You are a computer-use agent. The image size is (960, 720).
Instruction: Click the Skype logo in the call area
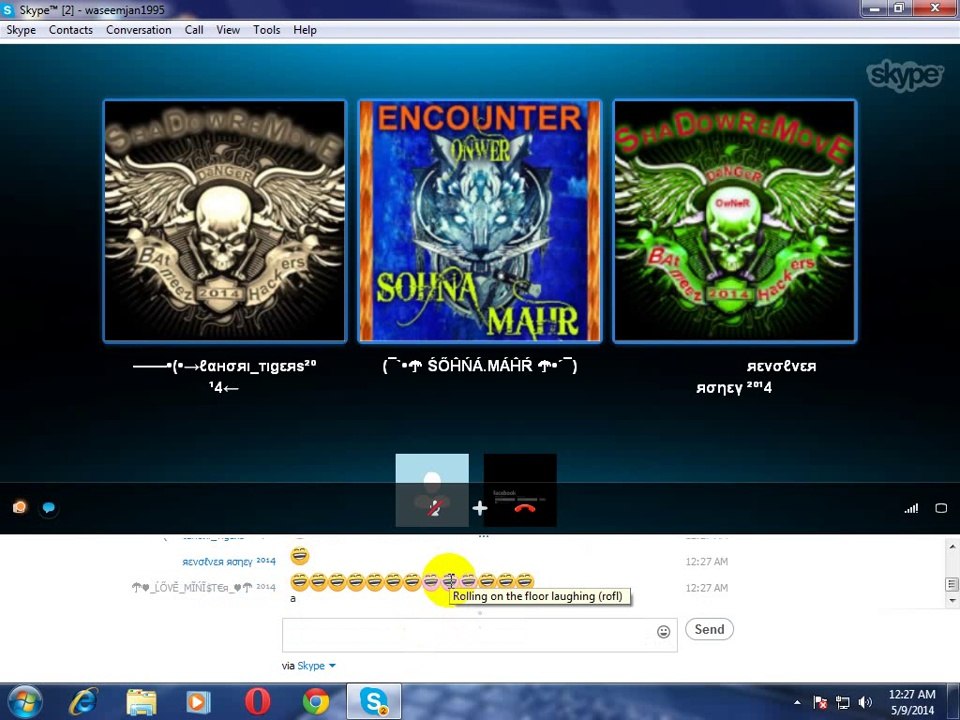[x=904, y=75]
